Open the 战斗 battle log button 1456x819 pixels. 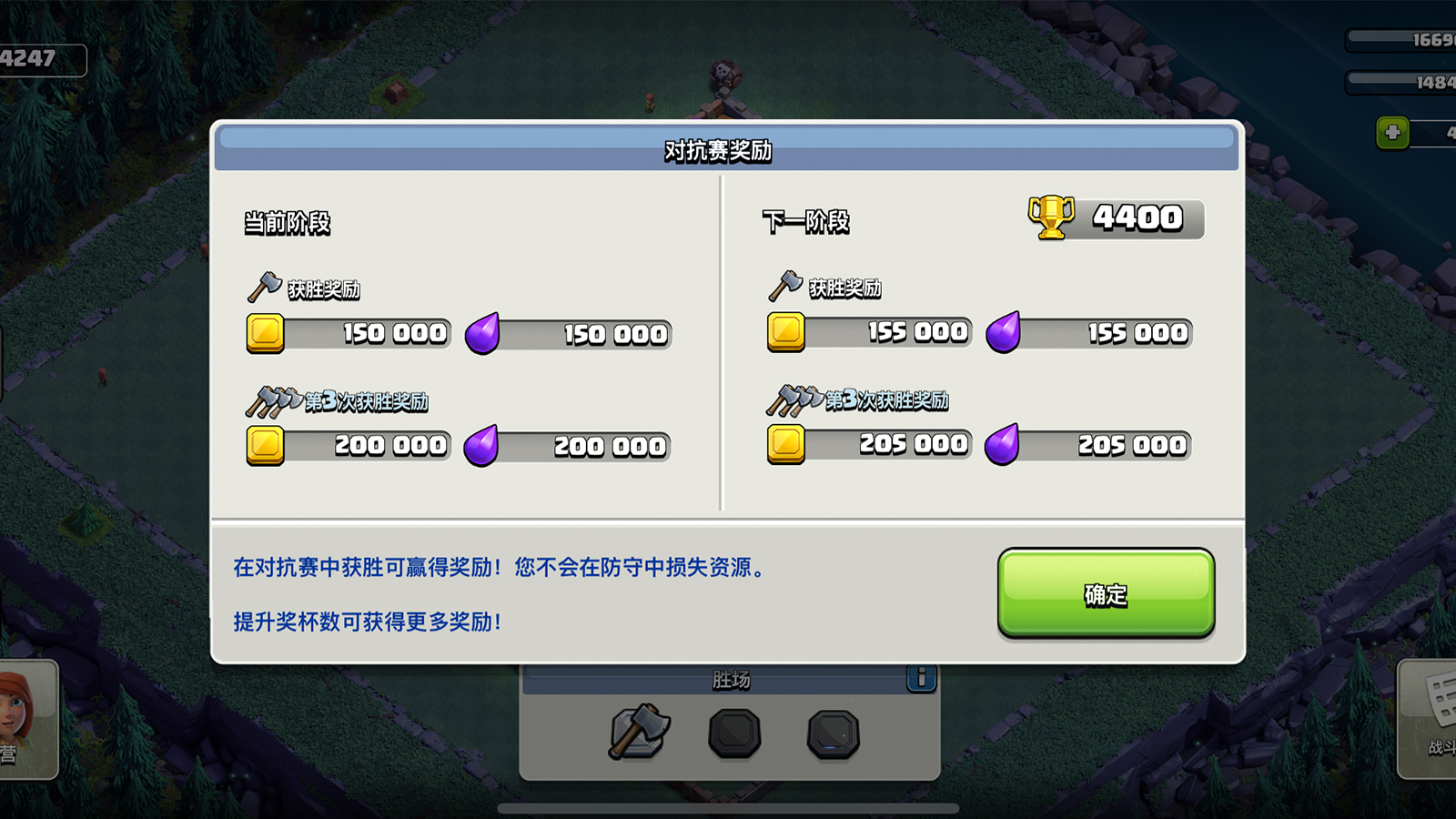click(1429, 719)
